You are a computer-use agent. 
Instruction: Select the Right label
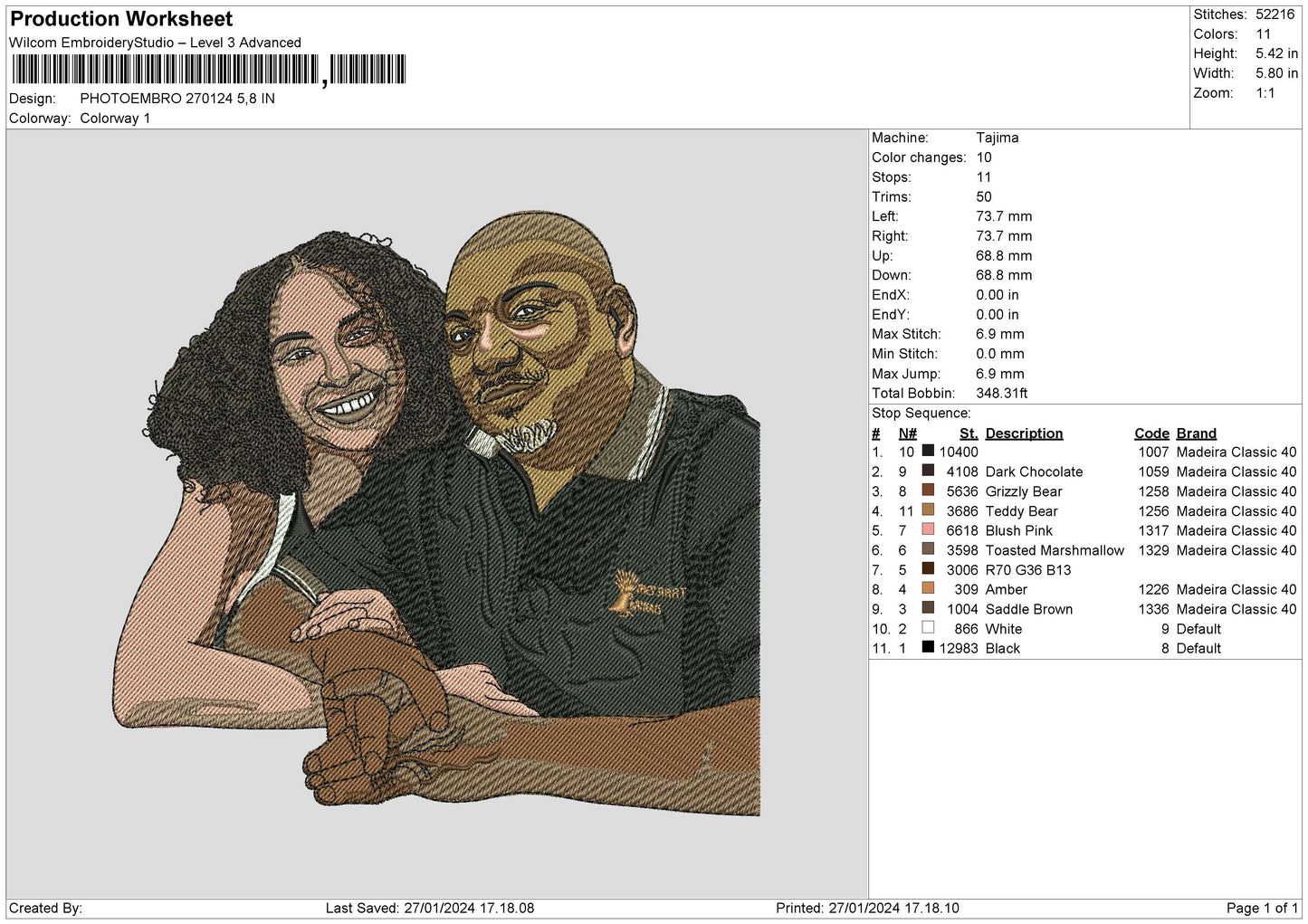890,236
